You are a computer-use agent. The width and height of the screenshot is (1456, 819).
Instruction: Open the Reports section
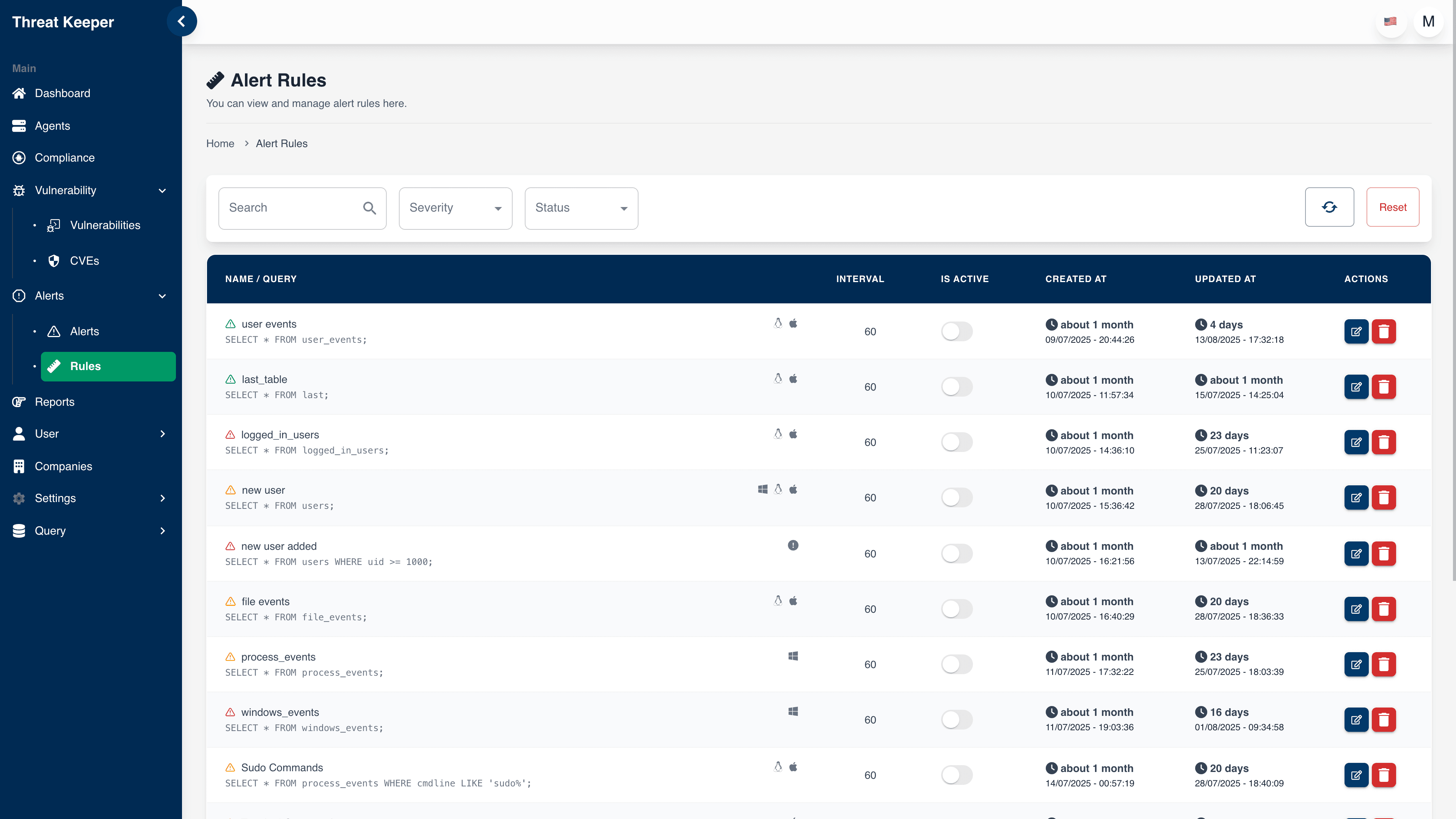tap(54, 401)
